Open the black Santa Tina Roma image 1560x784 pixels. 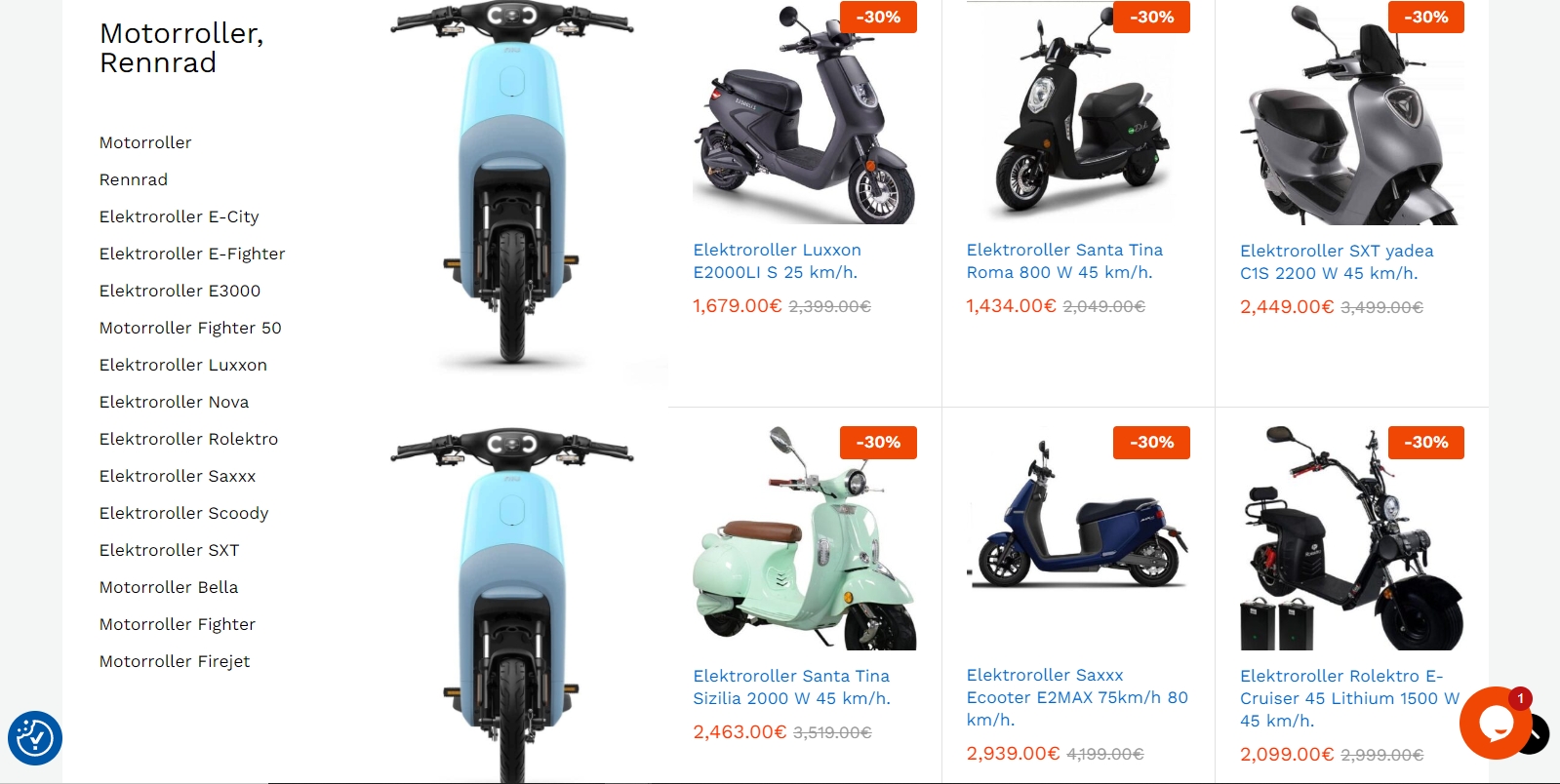click(1078, 113)
